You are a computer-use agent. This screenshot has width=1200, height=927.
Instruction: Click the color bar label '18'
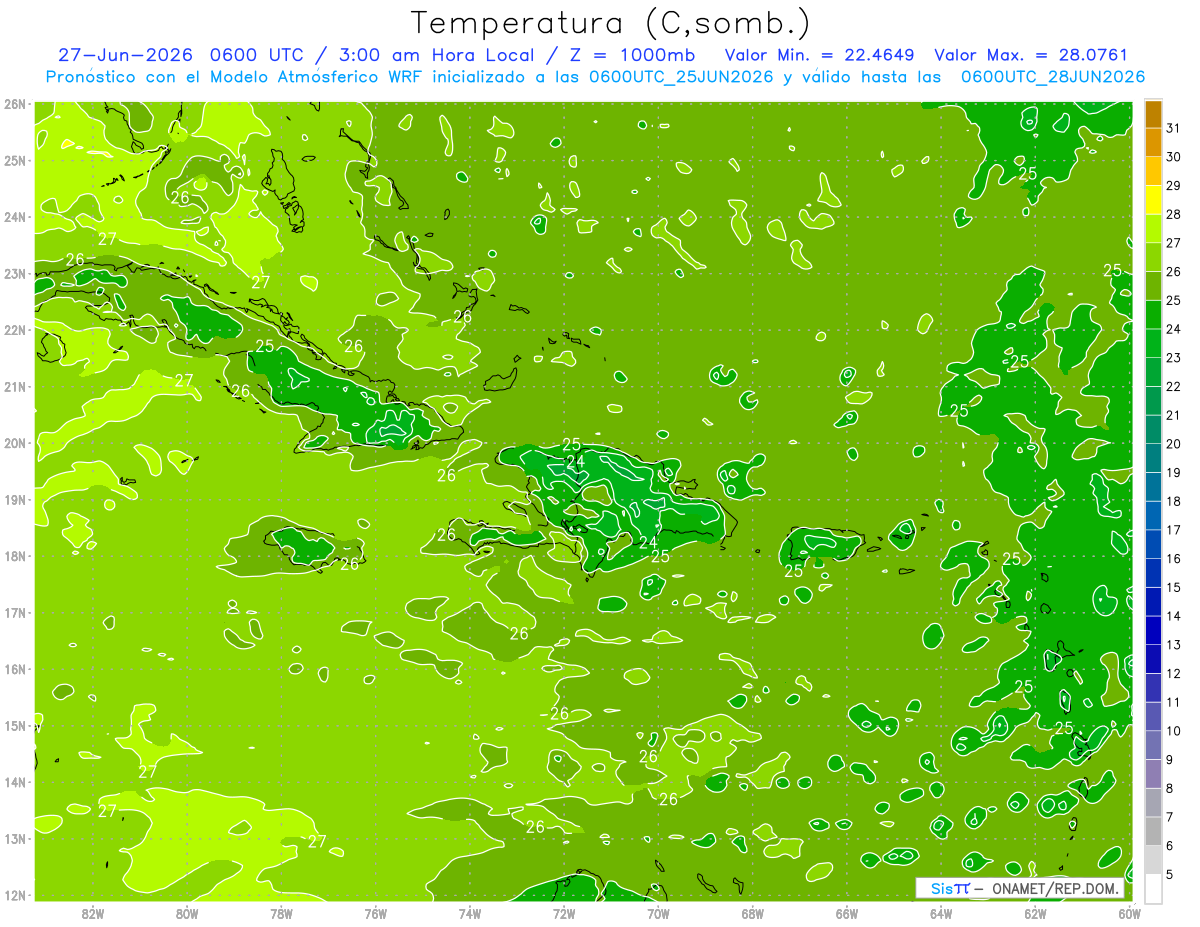click(1173, 502)
